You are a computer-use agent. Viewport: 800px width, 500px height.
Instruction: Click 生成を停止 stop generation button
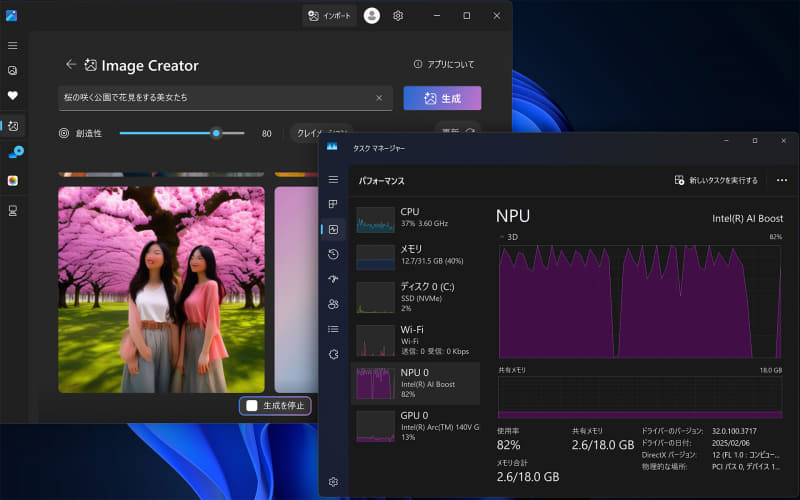[276, 406]
